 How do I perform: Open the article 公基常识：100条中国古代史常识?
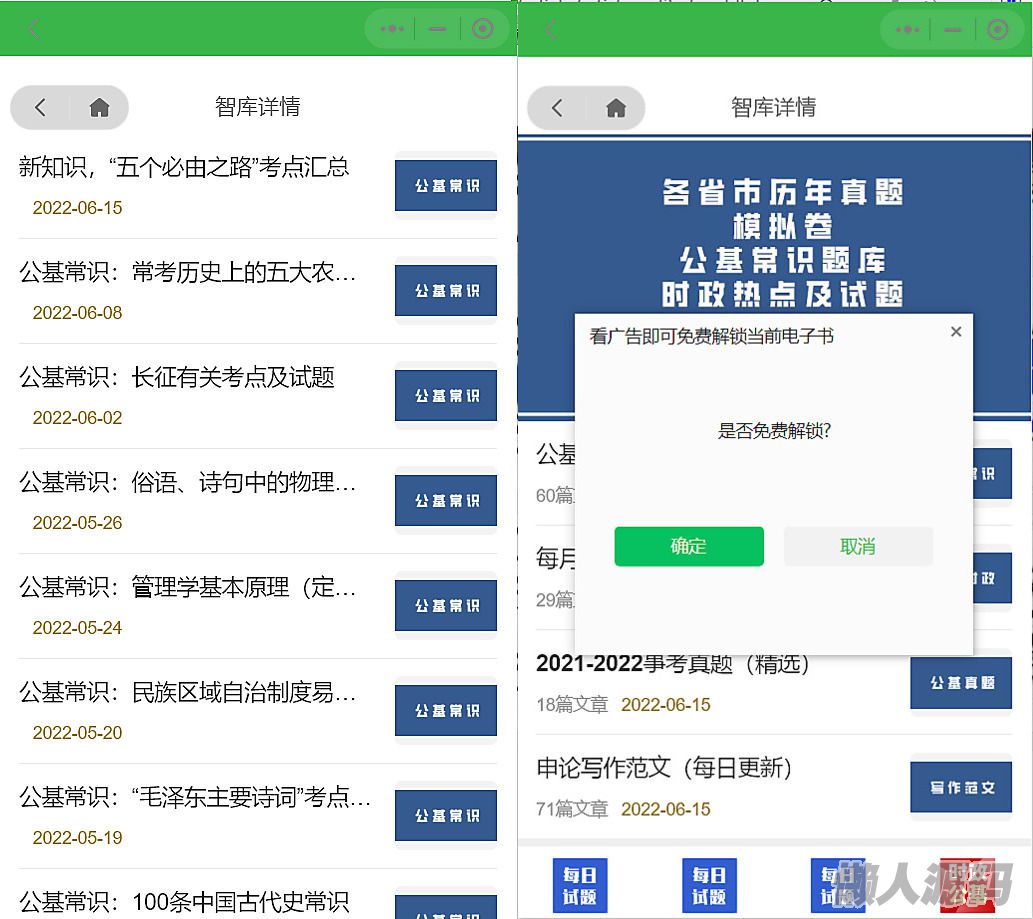pyautogui.click(x=184, y=902)
